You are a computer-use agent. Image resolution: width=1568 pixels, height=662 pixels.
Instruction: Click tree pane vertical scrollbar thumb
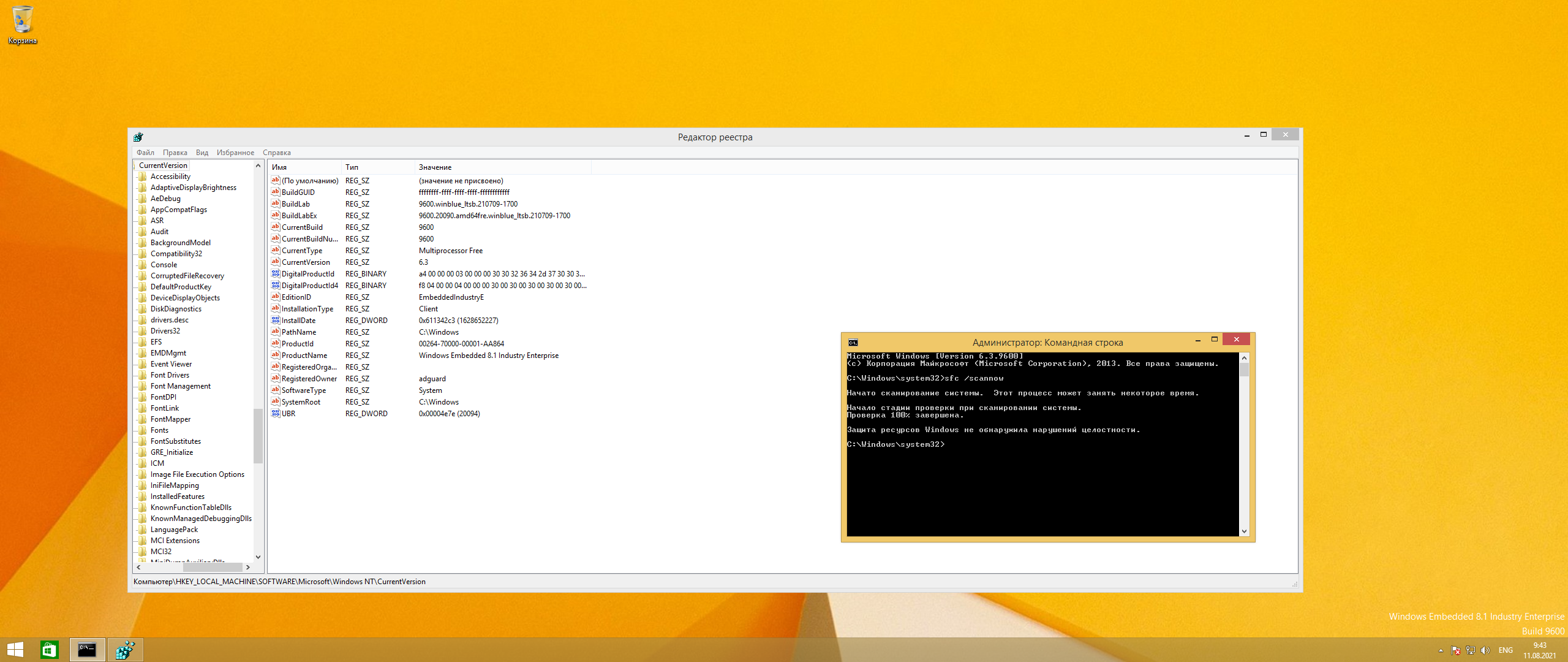(x=258, y=436)
